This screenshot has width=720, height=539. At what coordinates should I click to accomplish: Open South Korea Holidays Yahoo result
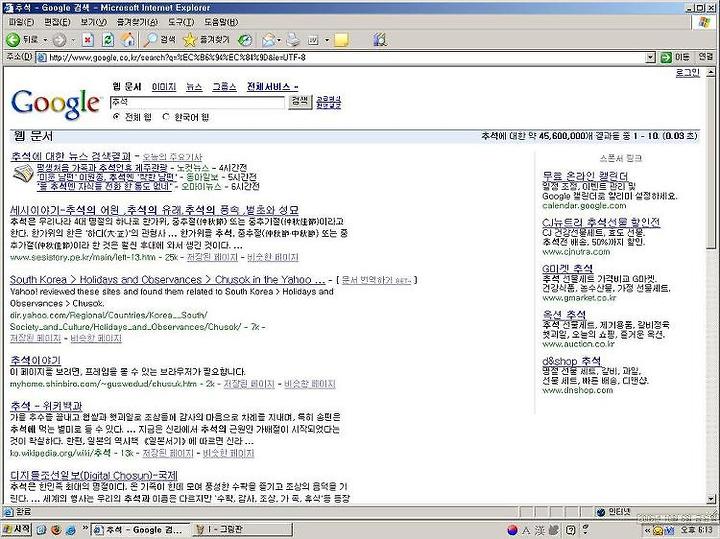pos(168,279)
